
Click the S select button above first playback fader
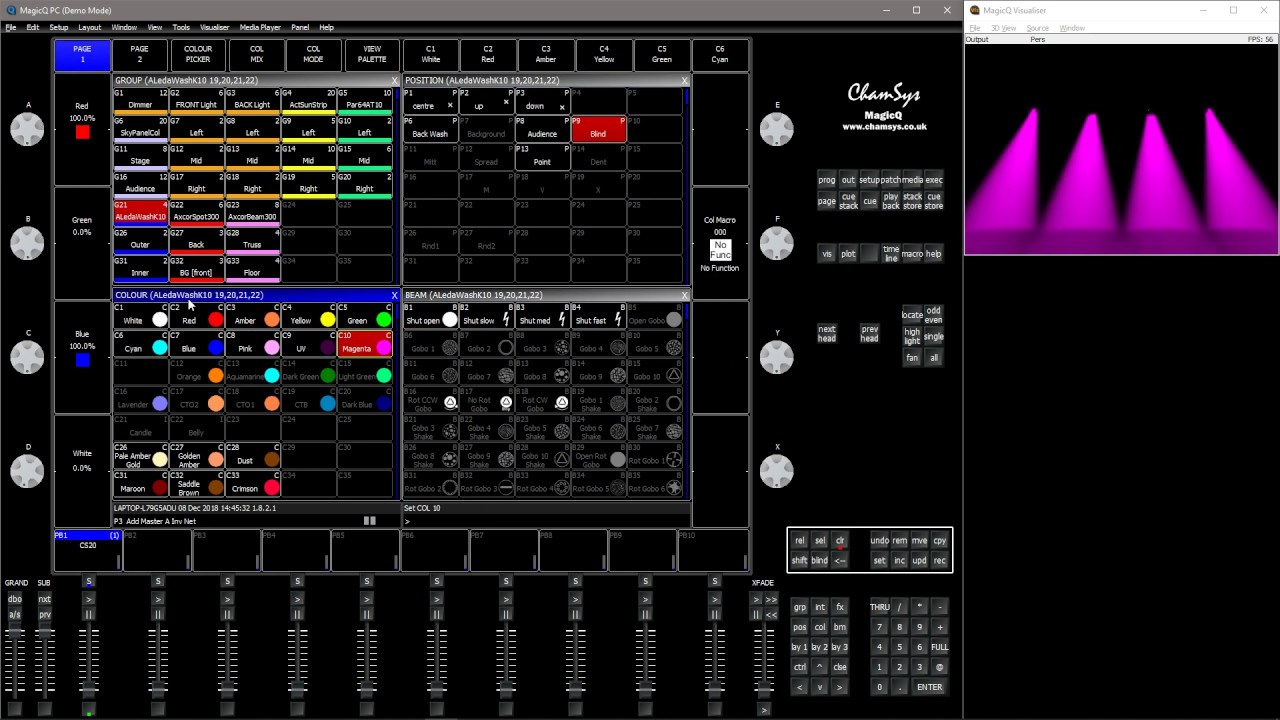click(x=88, y=582)
